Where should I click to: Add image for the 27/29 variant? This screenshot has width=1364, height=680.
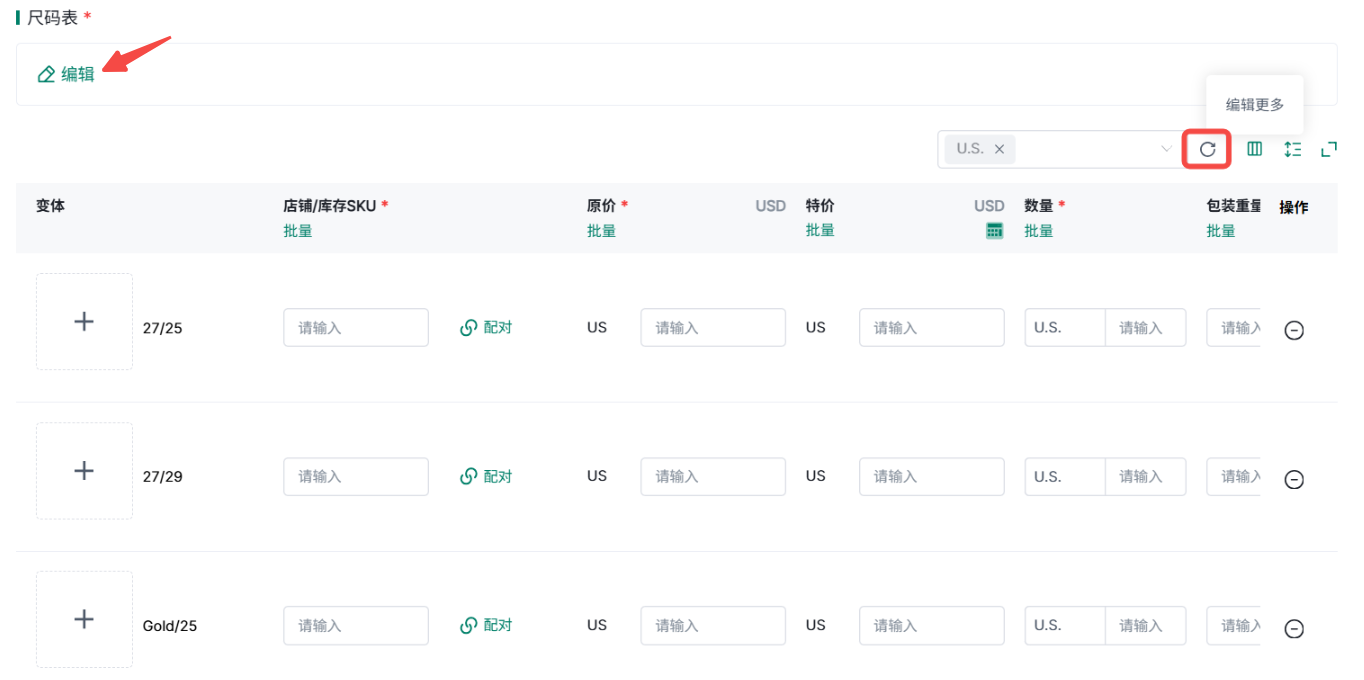84,470
